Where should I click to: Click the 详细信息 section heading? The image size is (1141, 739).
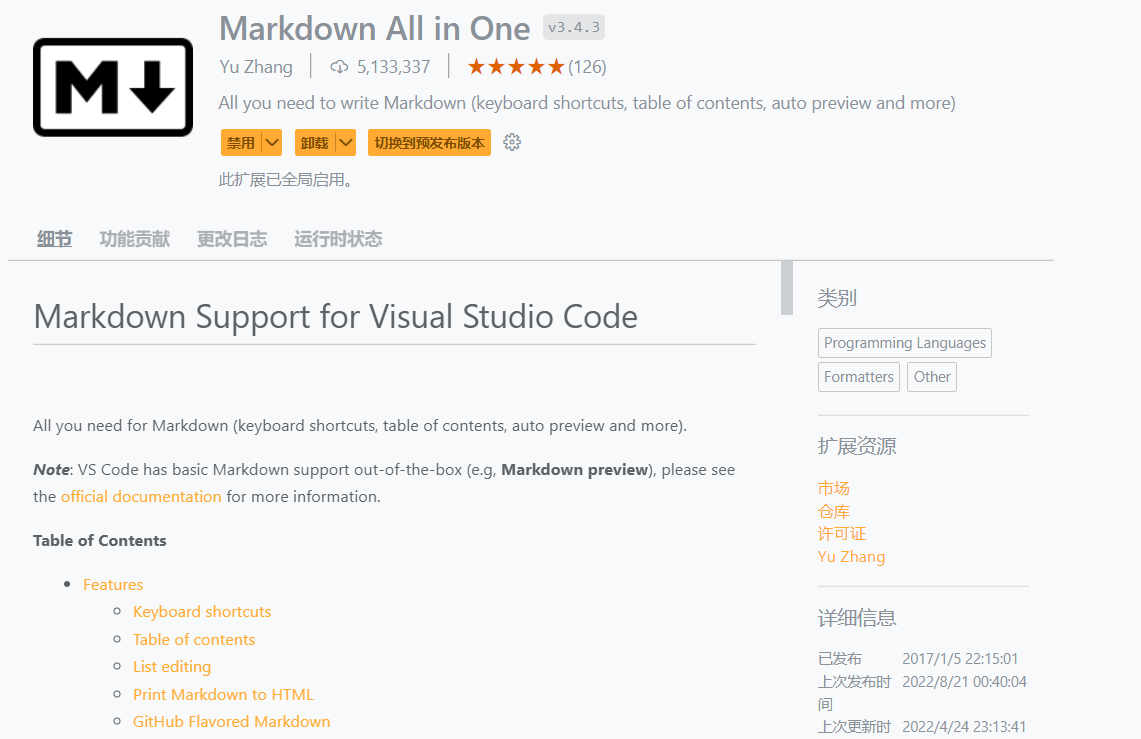(856, 618)
